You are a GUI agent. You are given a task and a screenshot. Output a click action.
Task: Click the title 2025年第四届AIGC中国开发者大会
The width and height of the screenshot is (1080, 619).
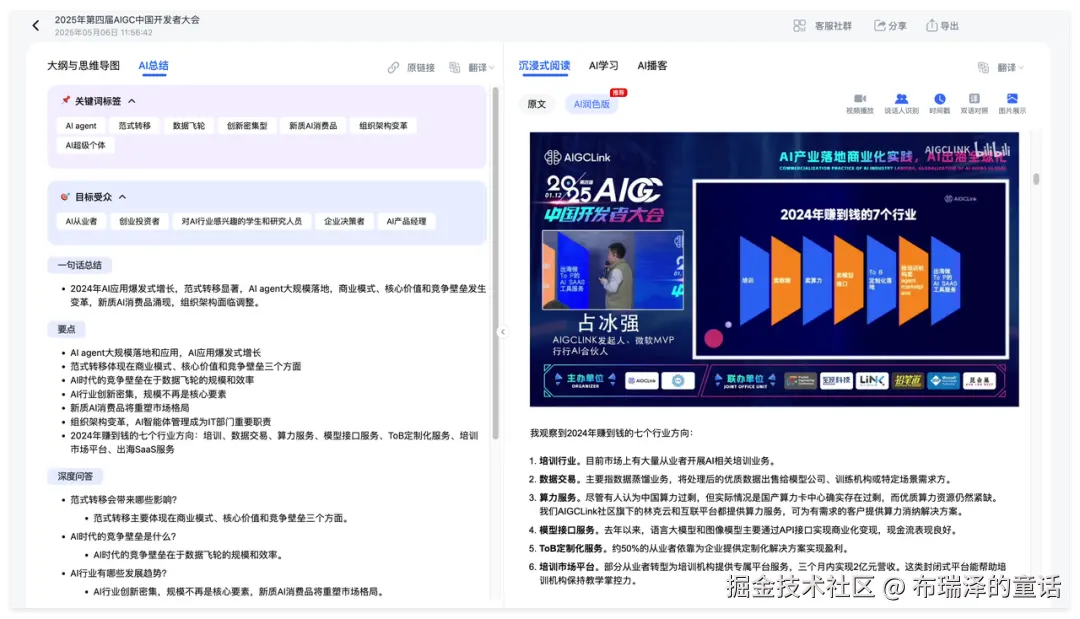pos(127,20)
